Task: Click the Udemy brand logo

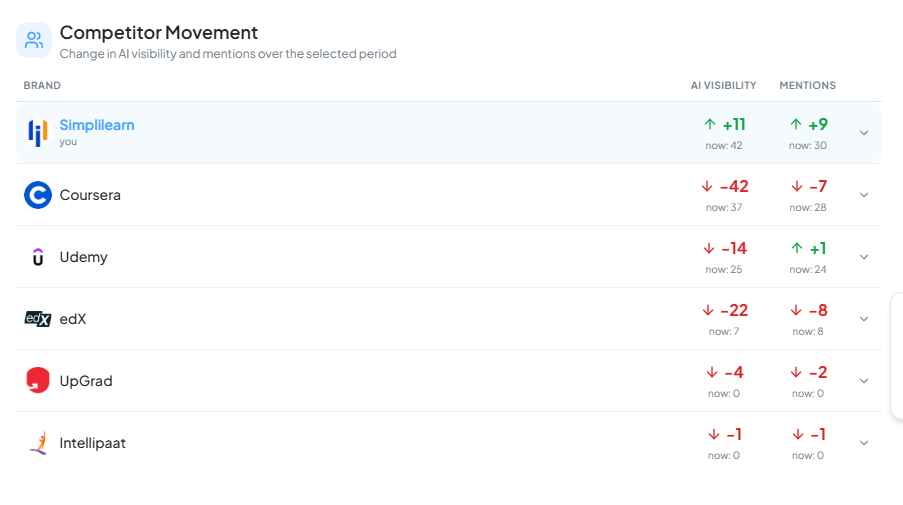Action: [x=38, y=257]
